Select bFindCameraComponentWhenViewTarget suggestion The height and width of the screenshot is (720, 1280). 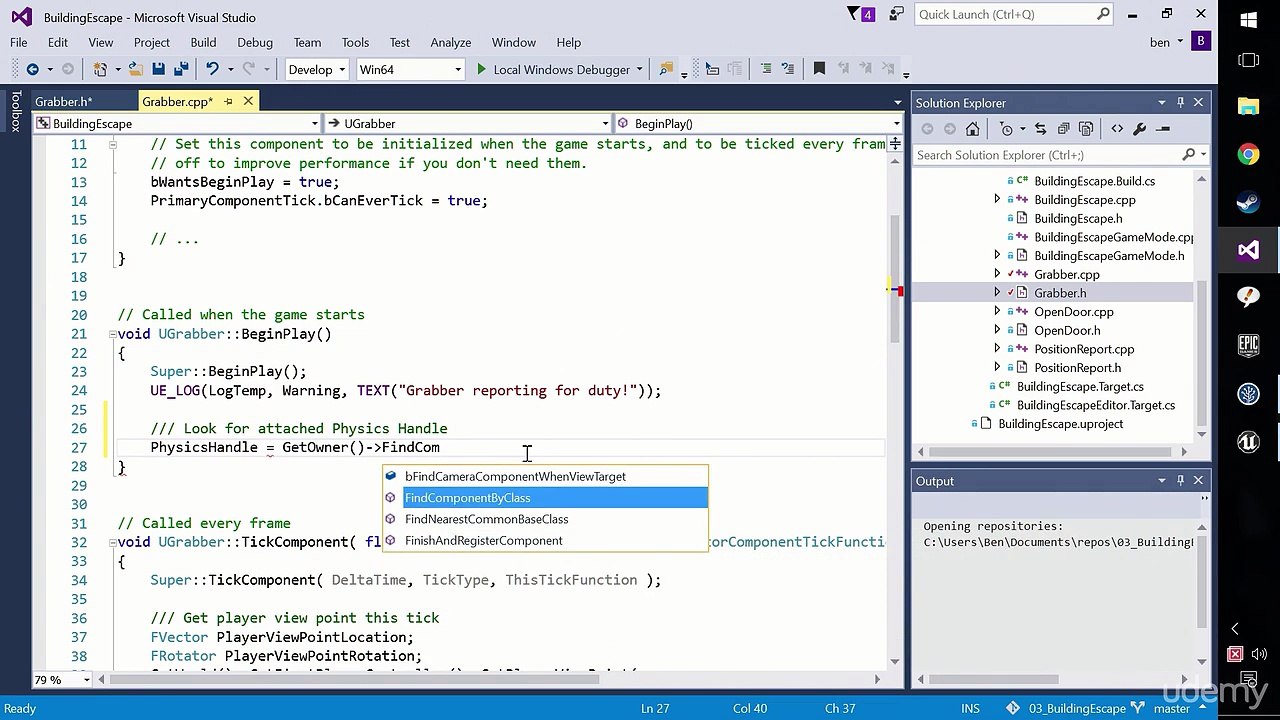tap(546, 477)
